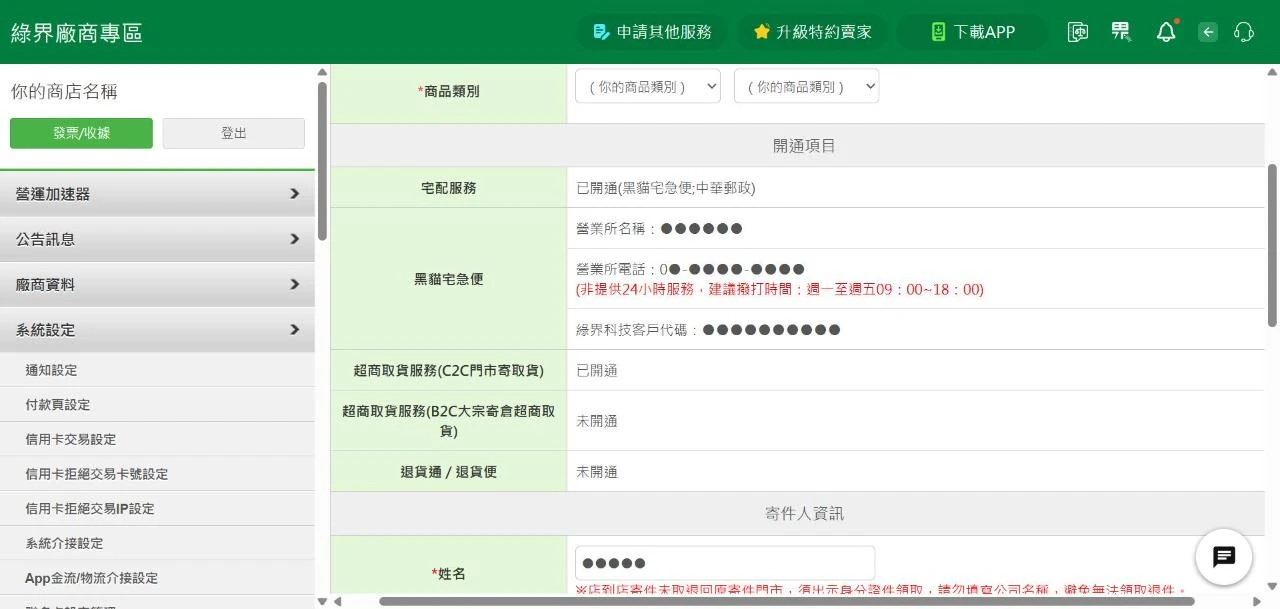
Task: Click the 界 logo icon in header
Action: click(x=1121, y=32)
